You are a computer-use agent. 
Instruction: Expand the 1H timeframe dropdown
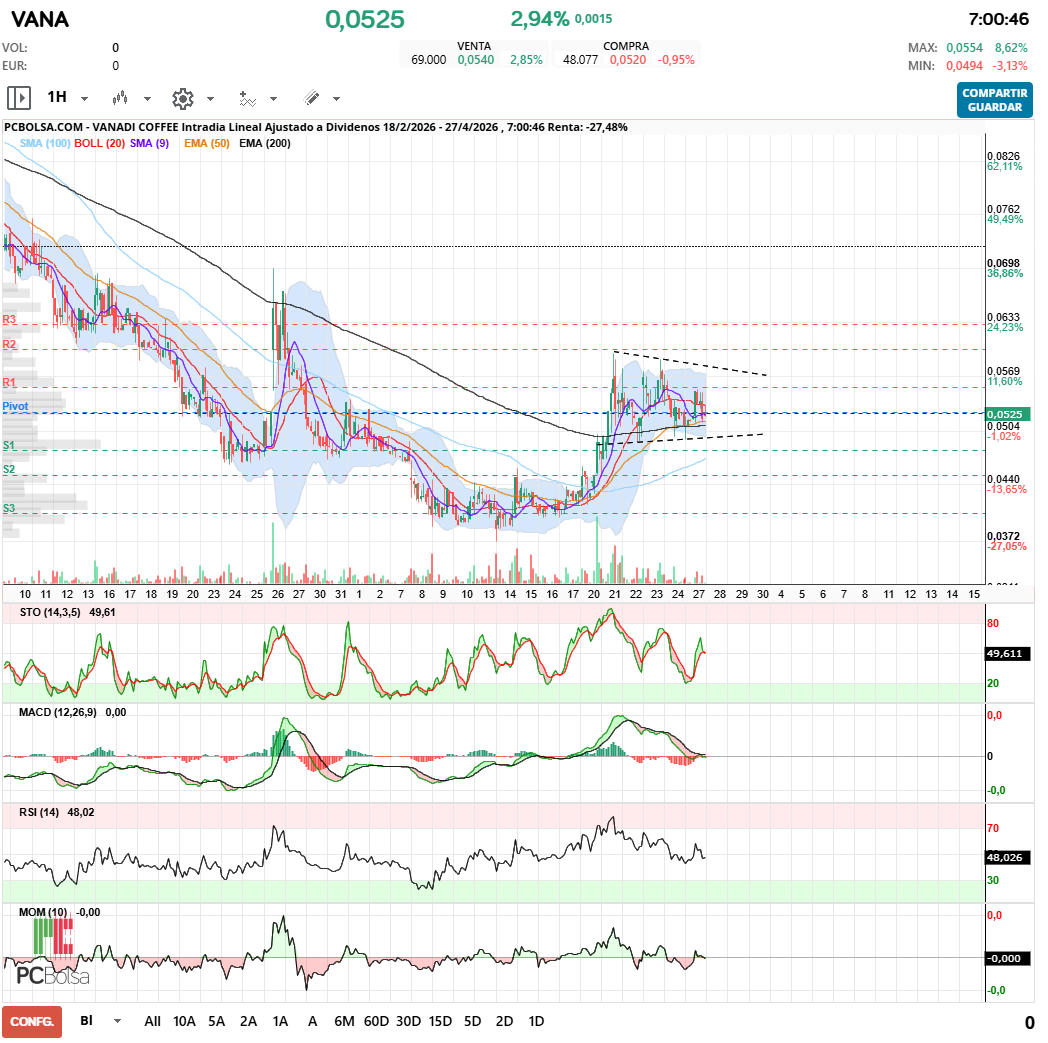[84, 99]
